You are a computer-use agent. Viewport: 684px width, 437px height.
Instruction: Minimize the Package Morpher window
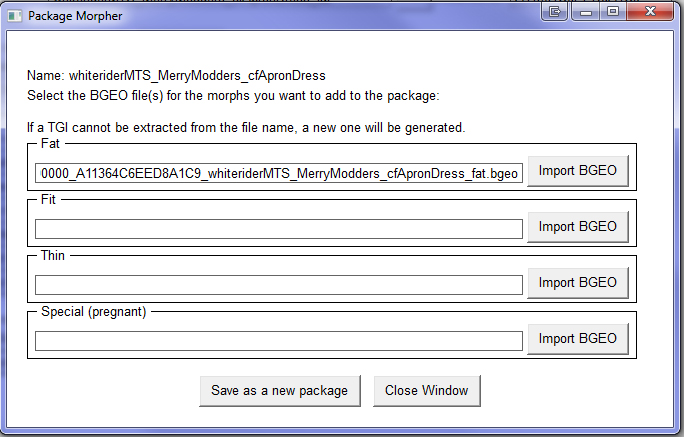click(584, 11)
